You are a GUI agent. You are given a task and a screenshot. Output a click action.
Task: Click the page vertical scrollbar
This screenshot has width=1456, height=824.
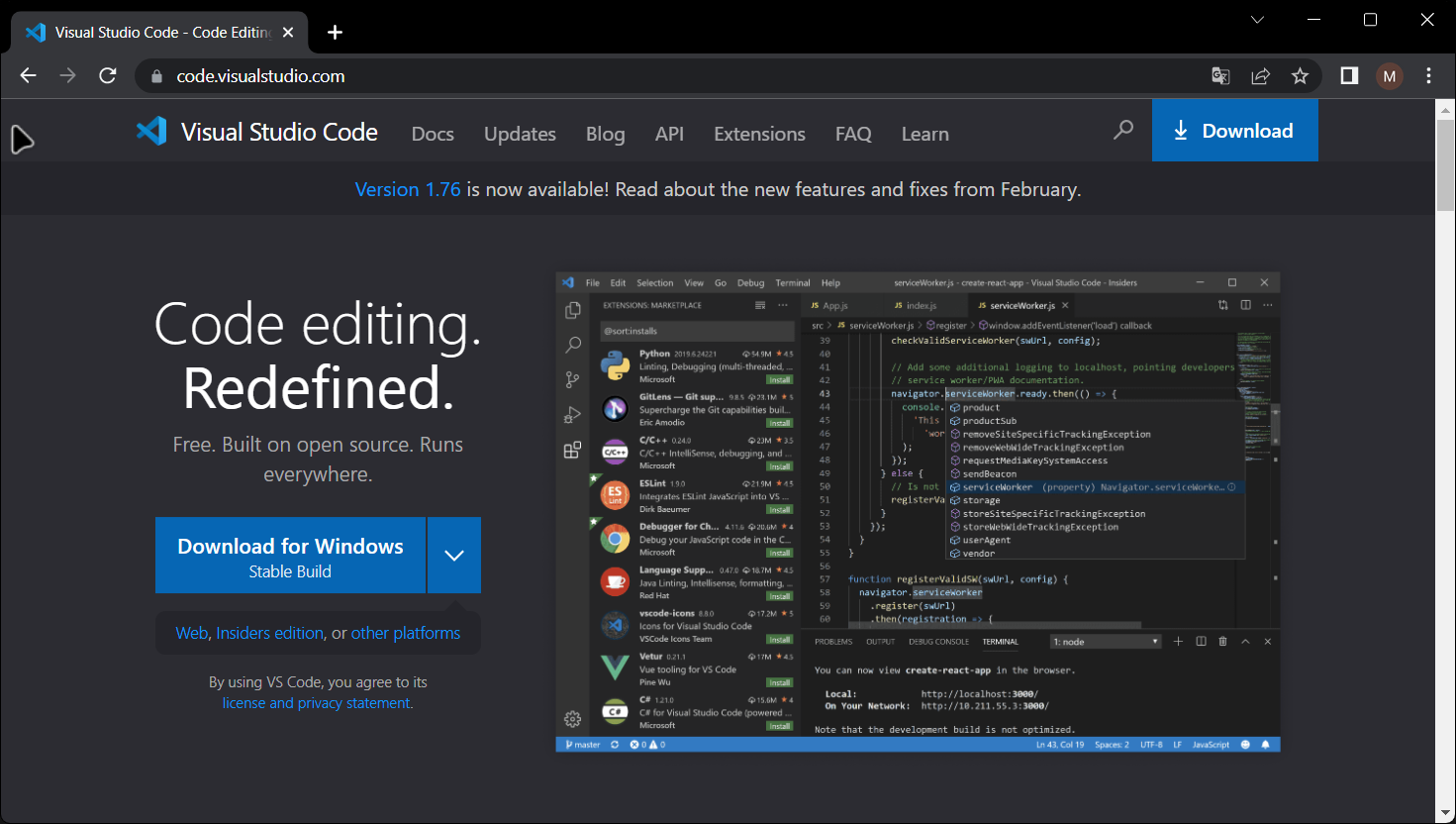[1445, 165]
